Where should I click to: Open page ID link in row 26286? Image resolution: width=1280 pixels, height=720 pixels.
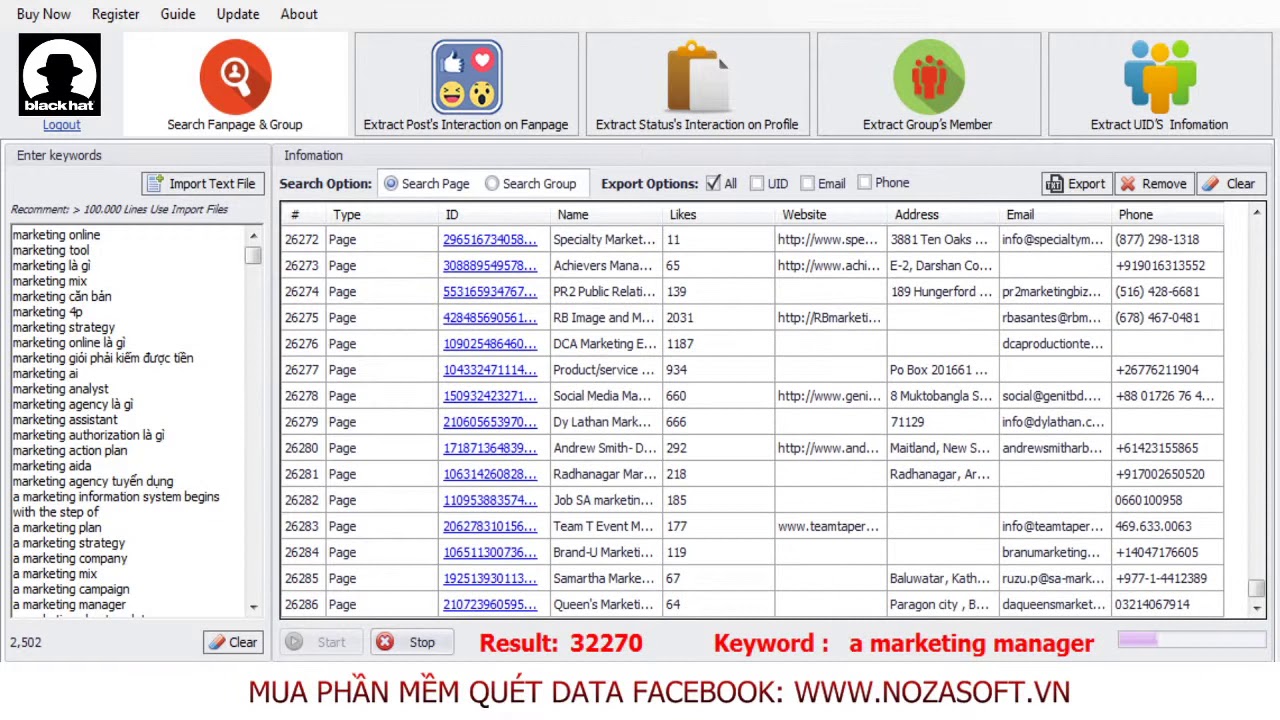(x=490, y=604)
